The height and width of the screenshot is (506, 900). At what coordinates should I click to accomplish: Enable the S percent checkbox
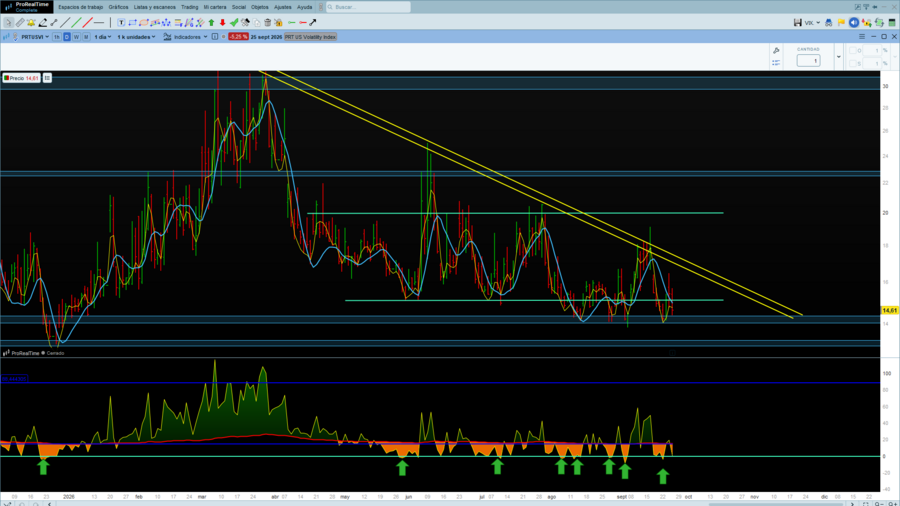pos(852,63)
